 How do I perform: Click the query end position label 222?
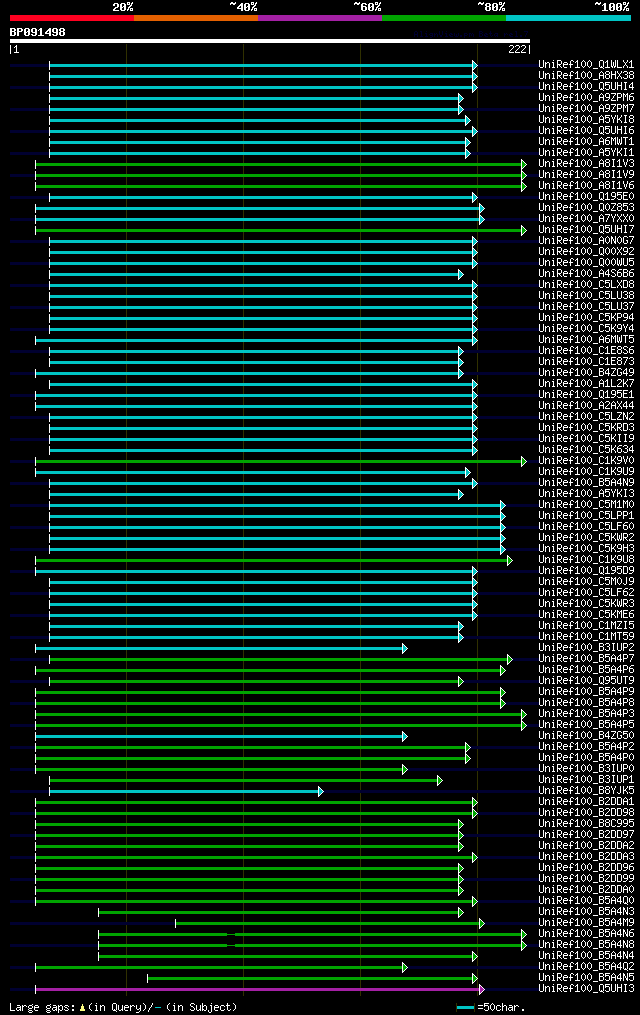[517, 49]
